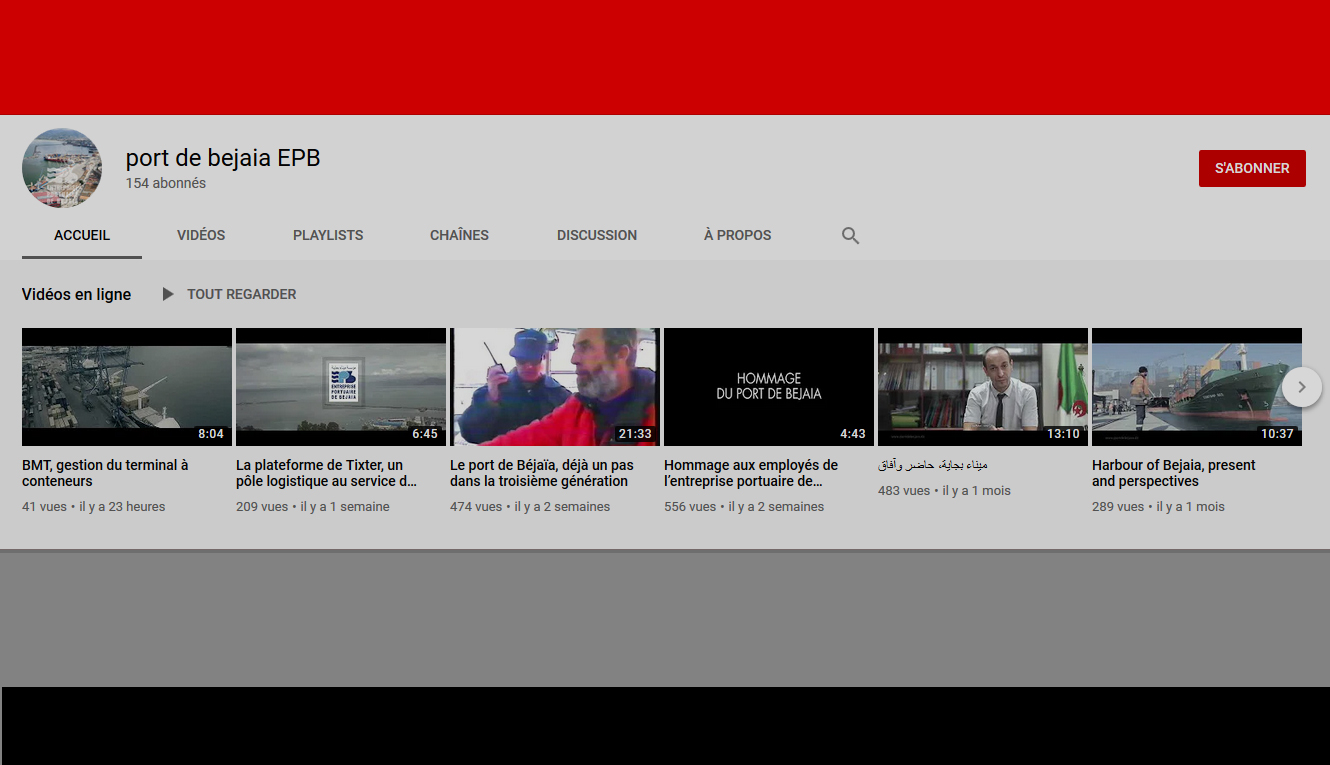
Task: Click the channel name 'port de bejaia EPB'
Action: pyautogui.click(x=223, y=158)
